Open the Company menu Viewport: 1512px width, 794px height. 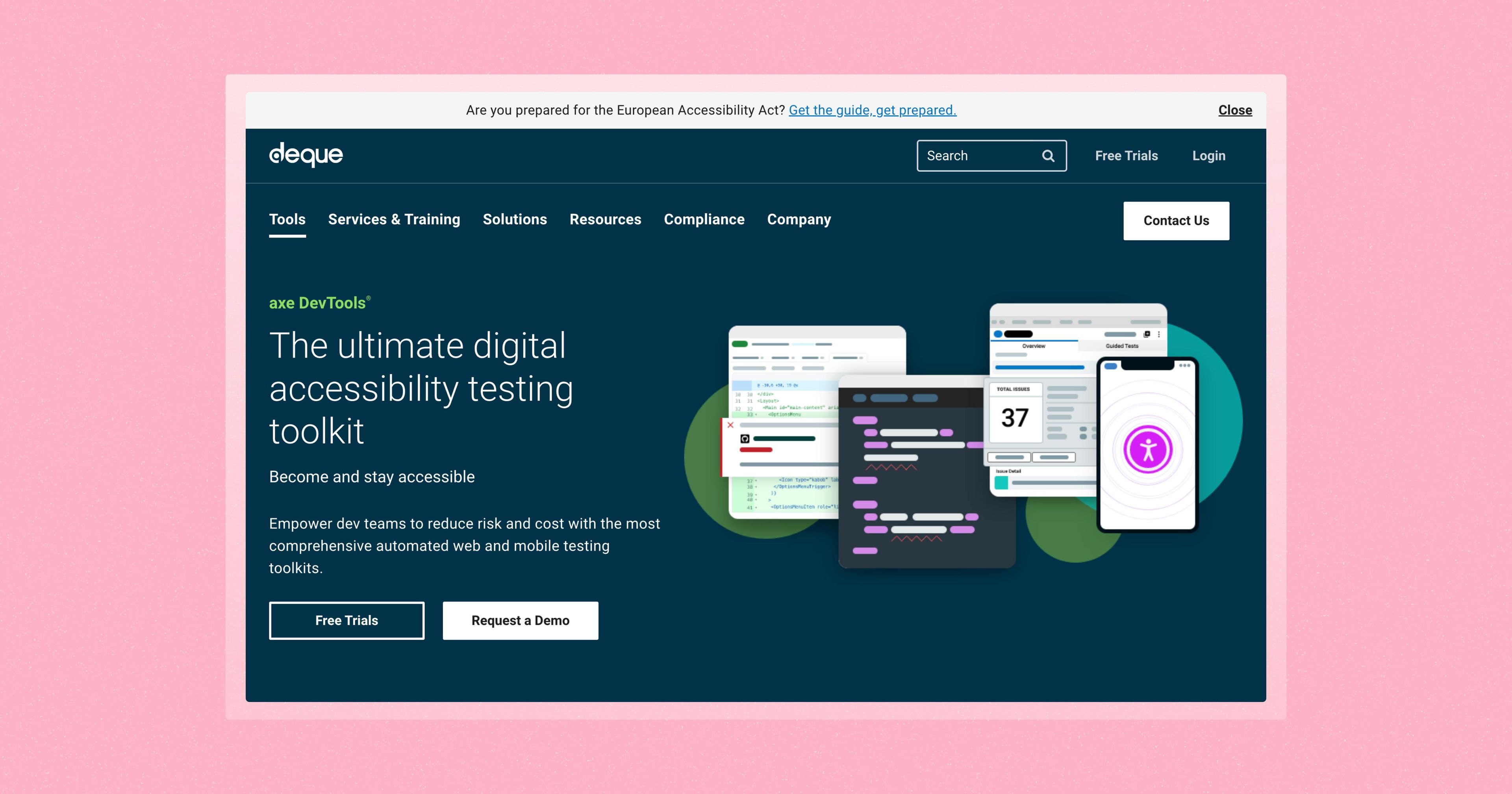click(799, 219)
